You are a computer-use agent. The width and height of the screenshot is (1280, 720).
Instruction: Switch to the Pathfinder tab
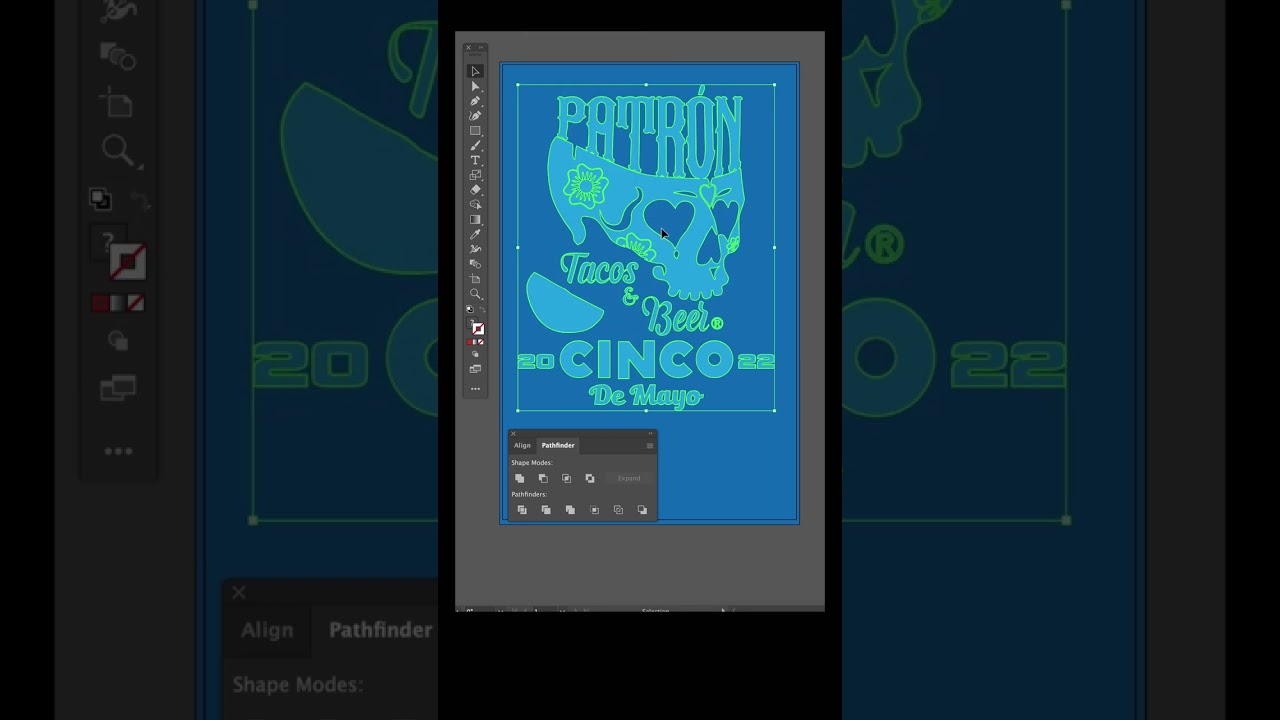point(558,445)
